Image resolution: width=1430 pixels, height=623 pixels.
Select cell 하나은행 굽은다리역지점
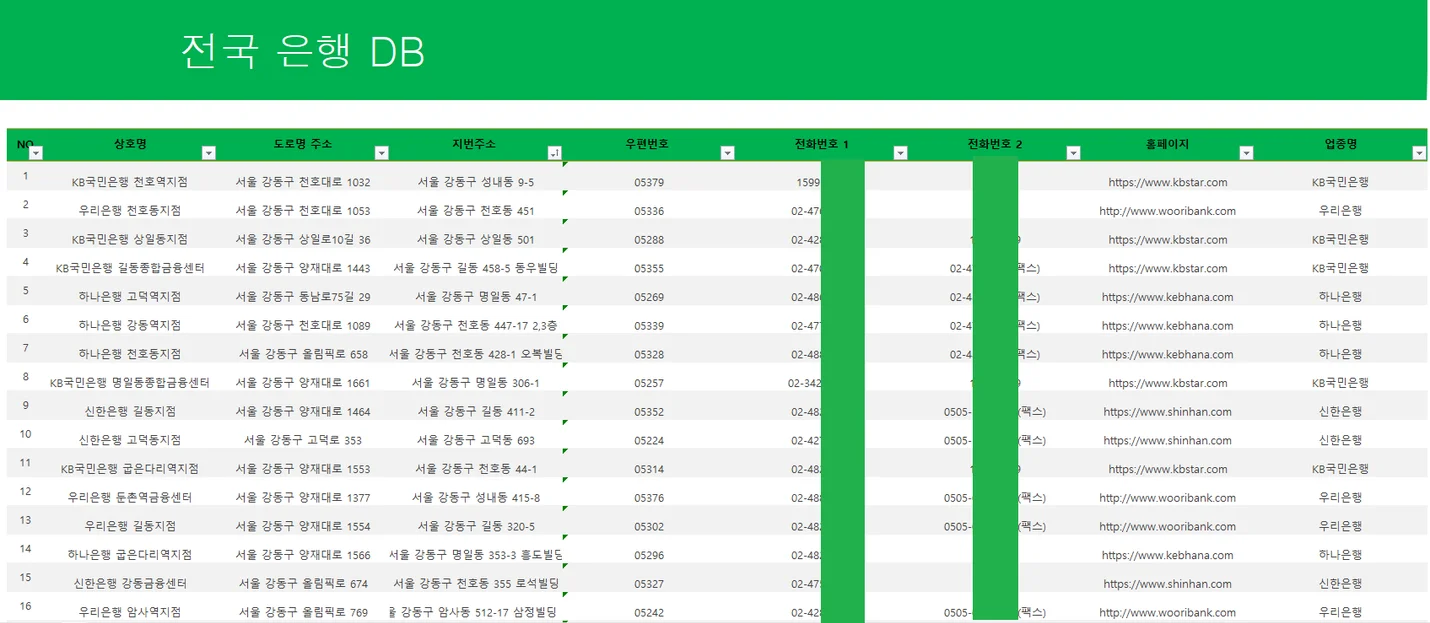(x=130, y=555)
